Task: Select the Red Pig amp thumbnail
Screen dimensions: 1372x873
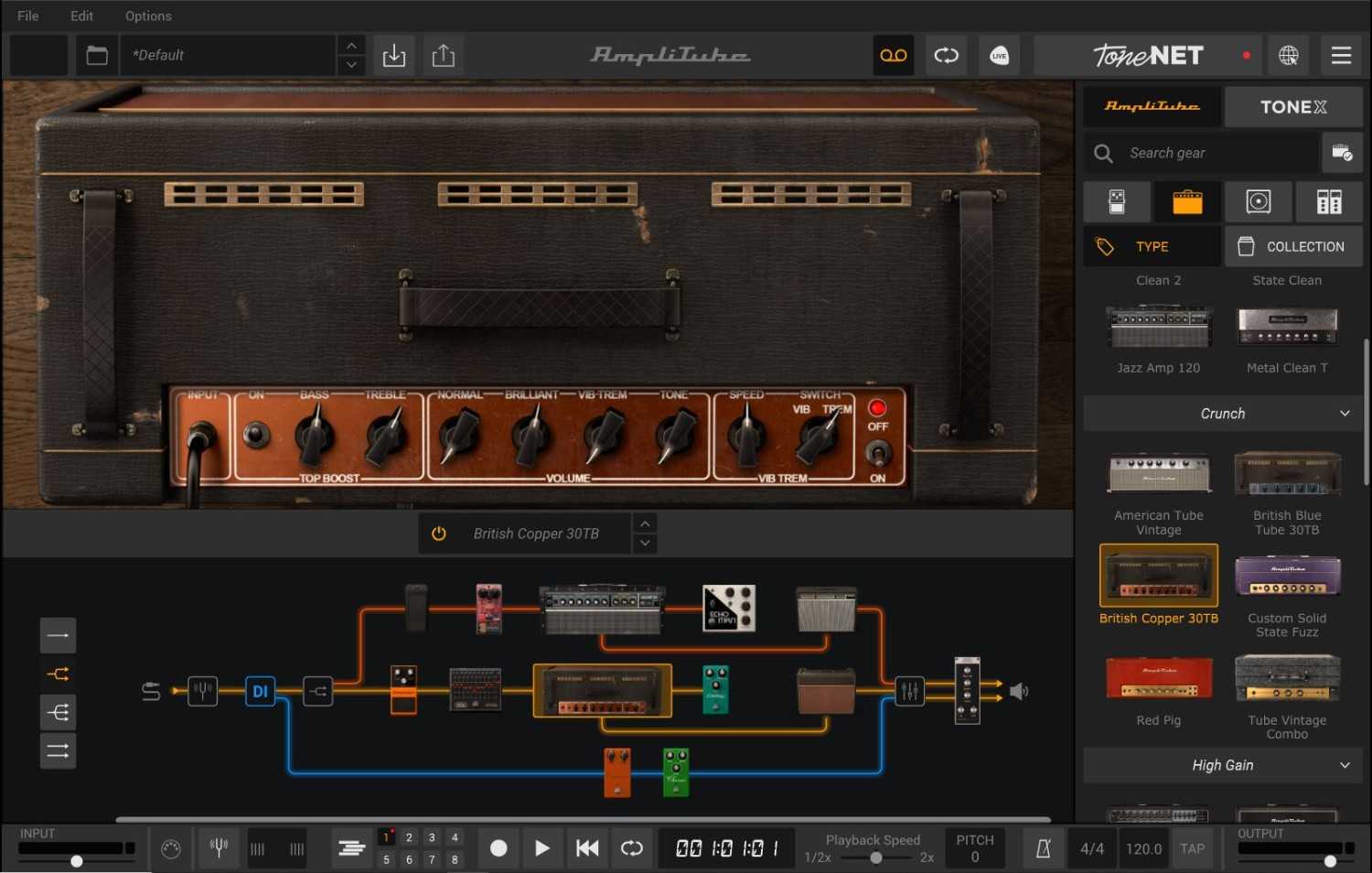Action: tap(1158, 678)
